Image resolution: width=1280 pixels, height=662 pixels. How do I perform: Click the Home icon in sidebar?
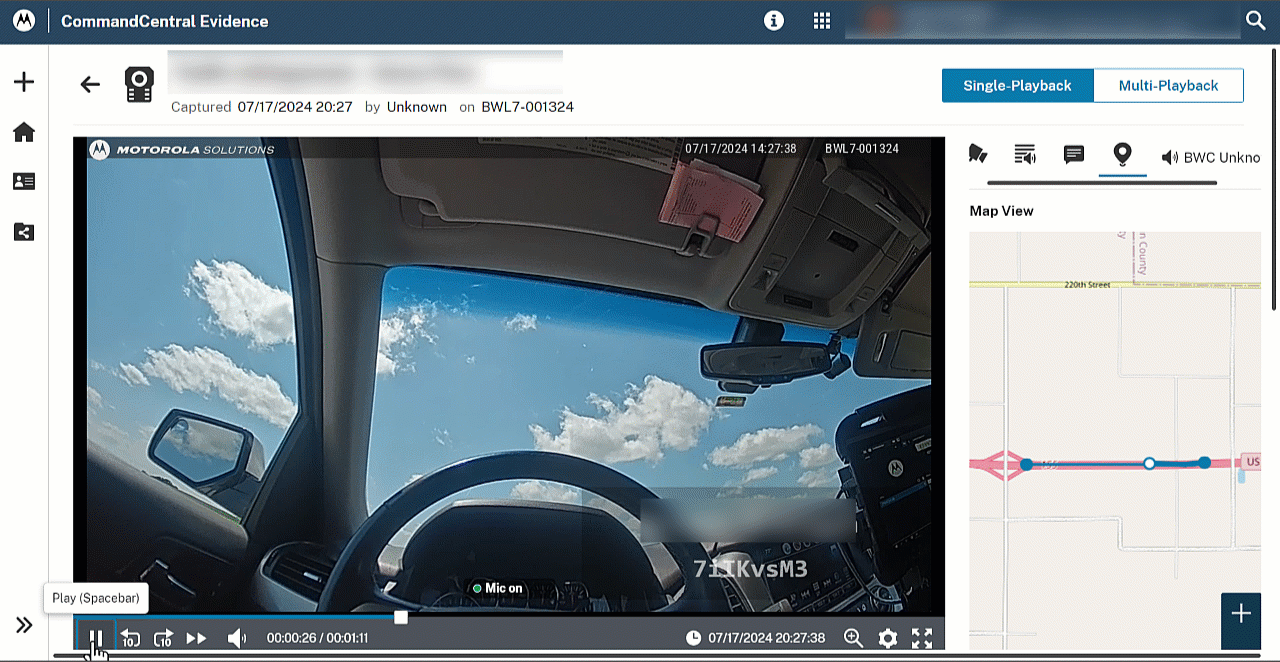coord(24,132)
